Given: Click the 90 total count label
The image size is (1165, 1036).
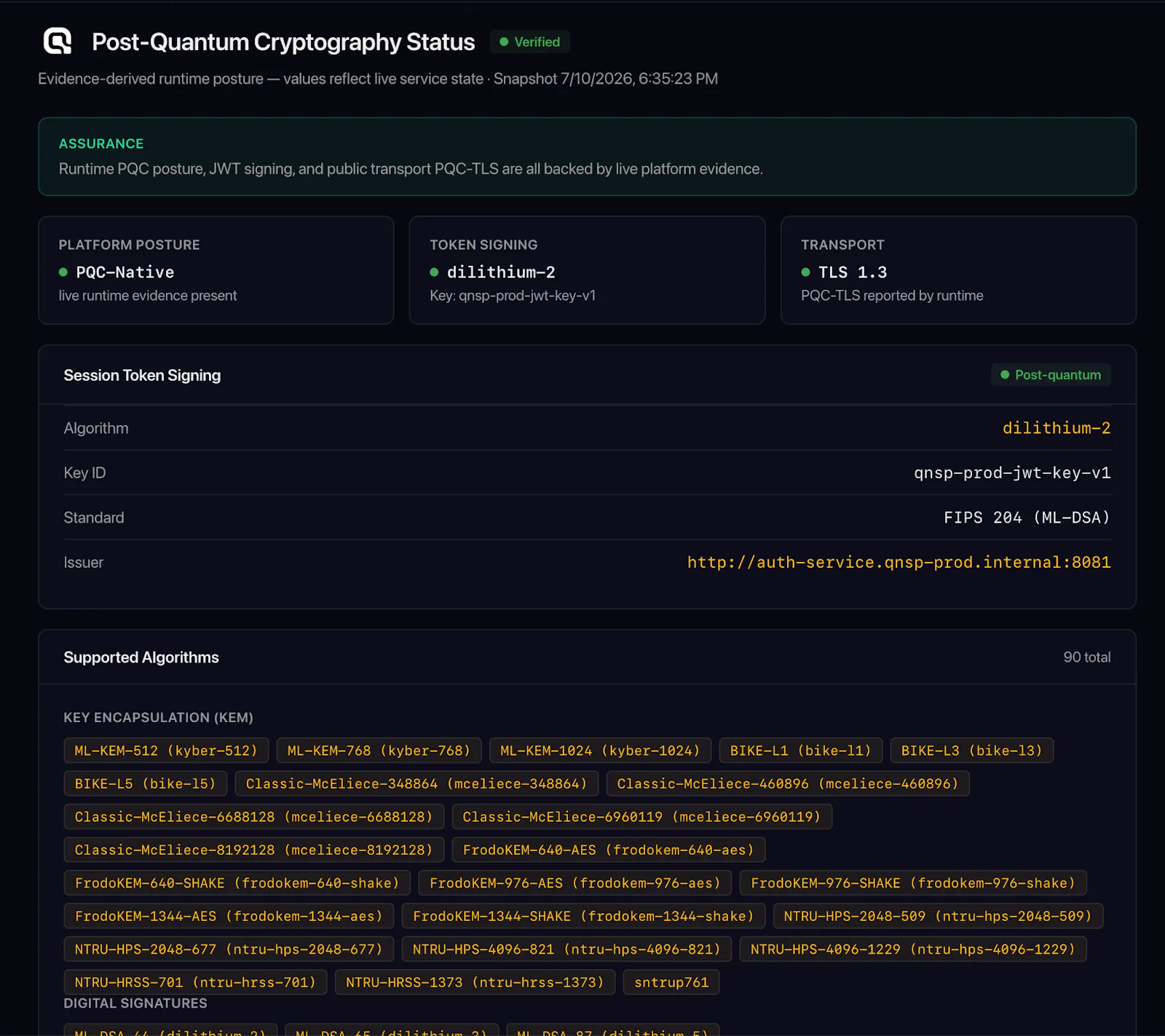Looking at the screenshot, I should (1087, 657).
